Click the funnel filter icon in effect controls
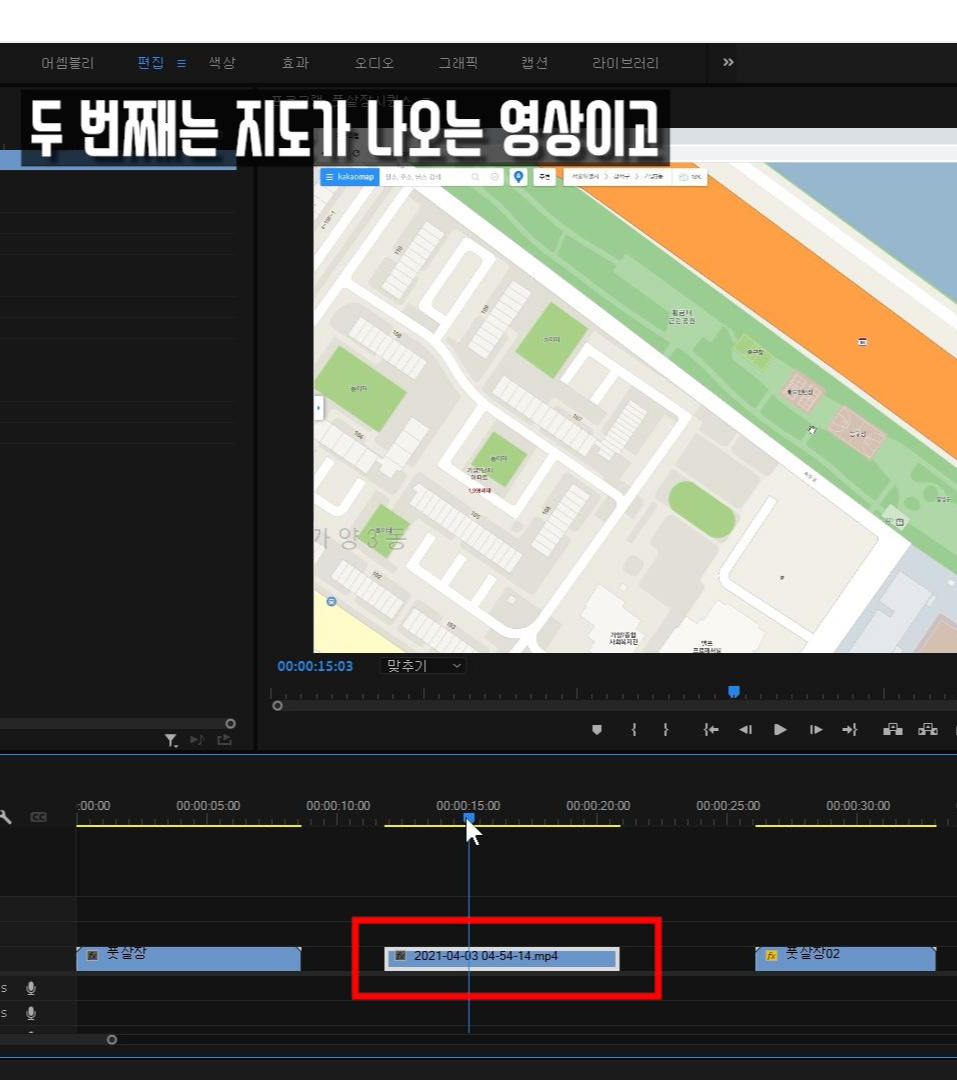957x1080 pixels. click(171, 740)
